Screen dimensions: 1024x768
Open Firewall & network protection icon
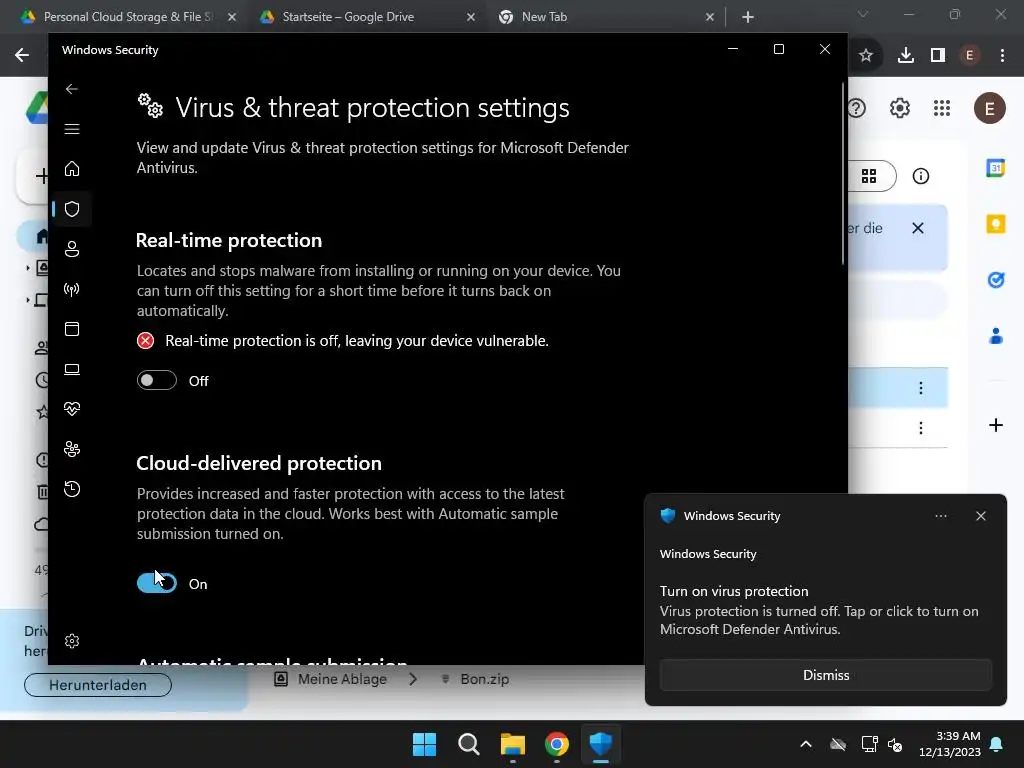72,289
